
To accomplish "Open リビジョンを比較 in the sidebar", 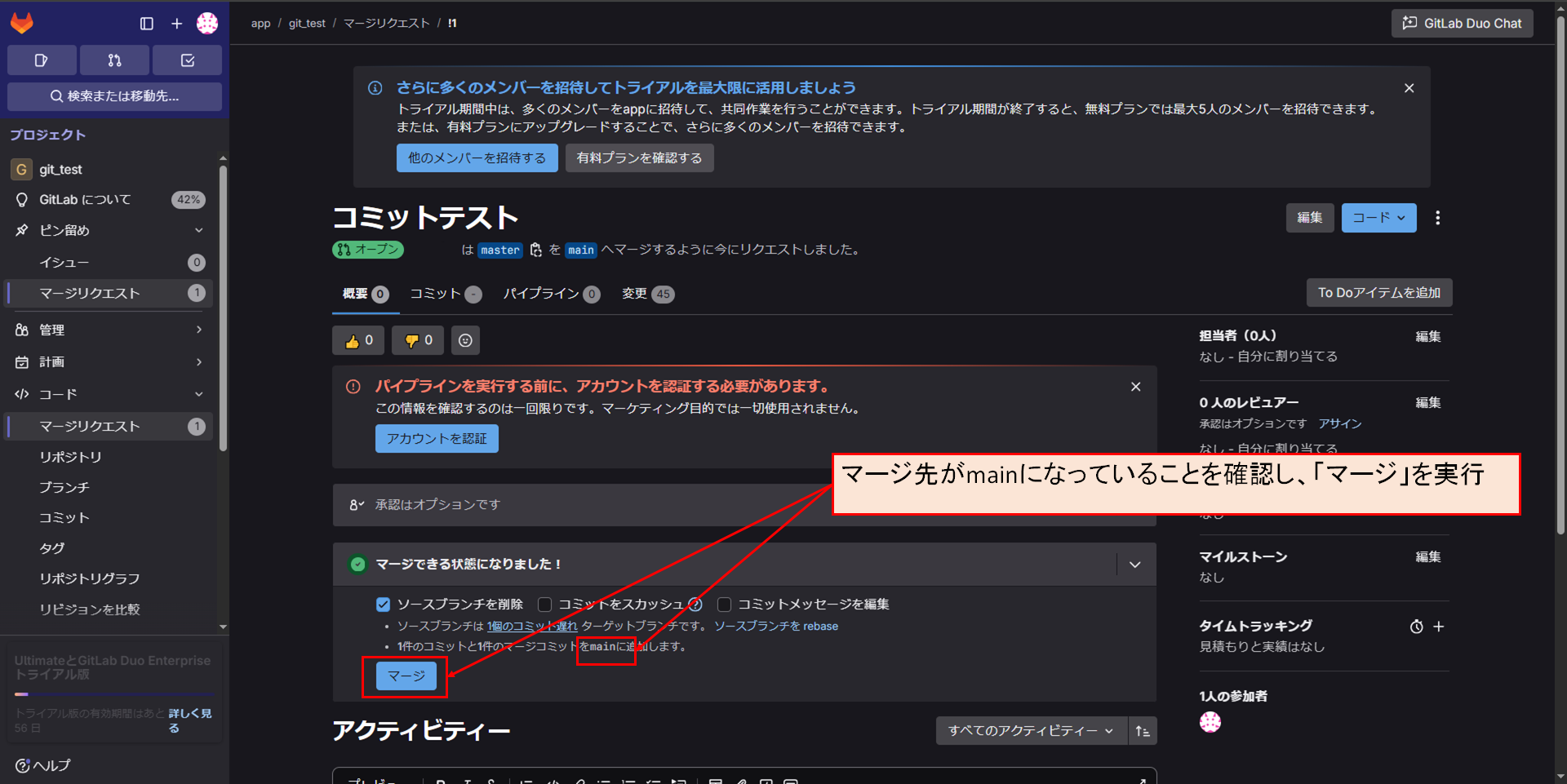I will click(110, 609).
